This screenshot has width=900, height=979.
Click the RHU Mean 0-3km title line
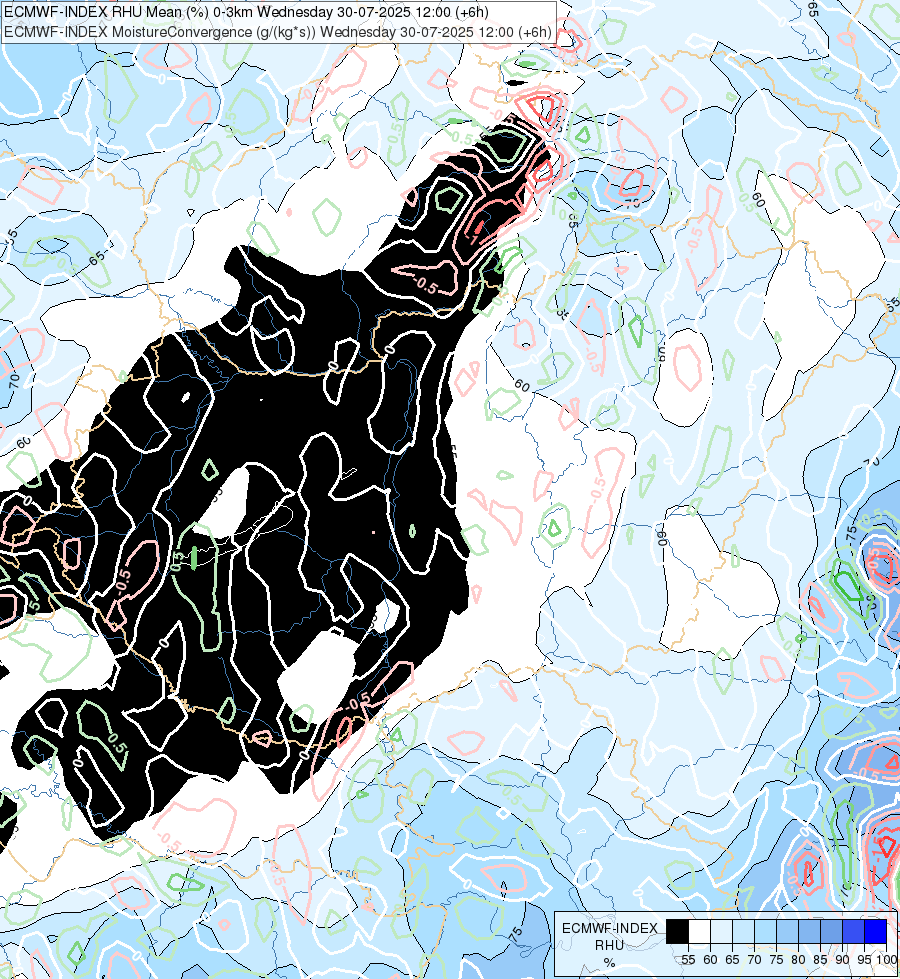[246, 12]
